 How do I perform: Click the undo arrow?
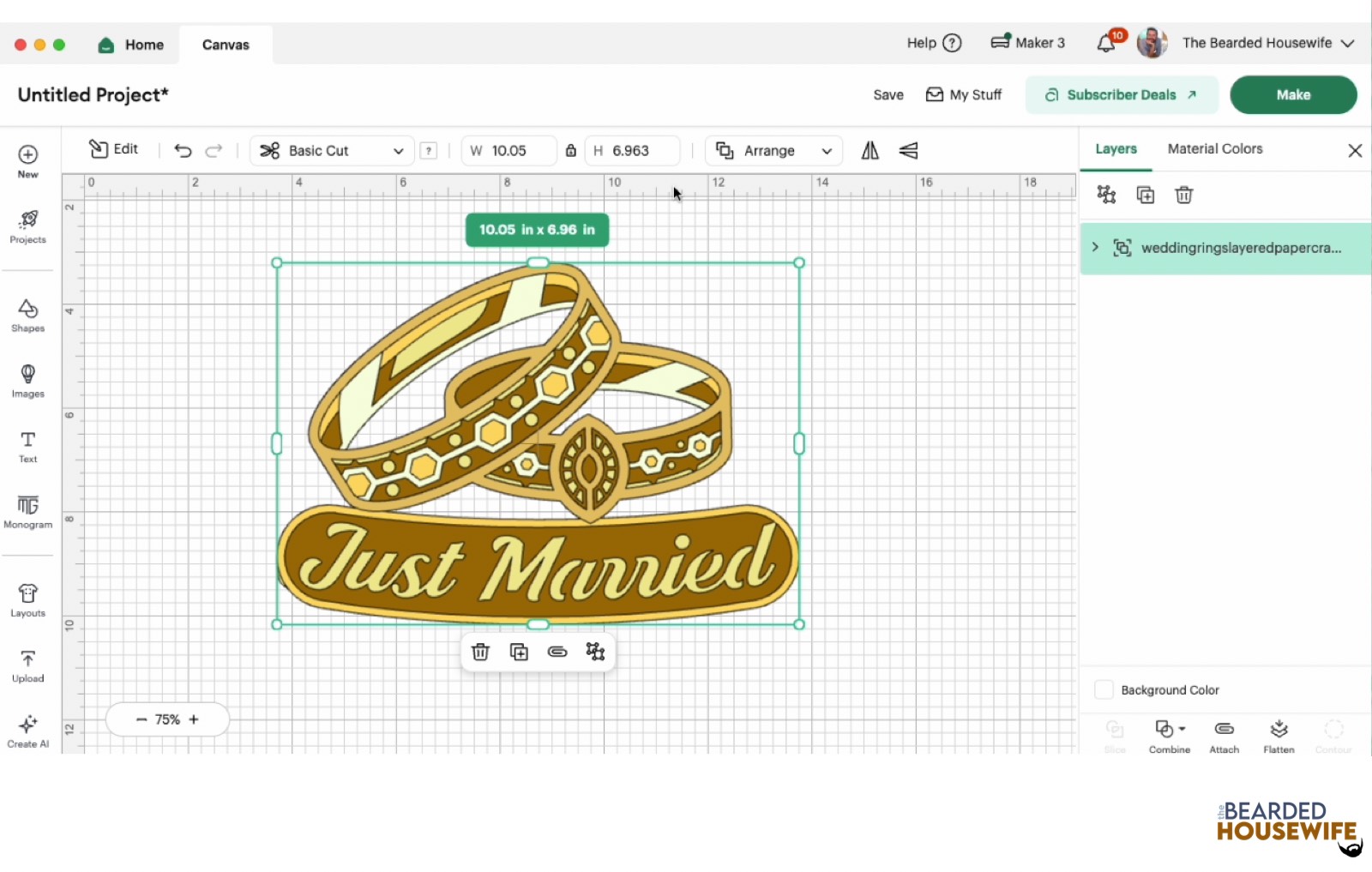click(183, 151)
